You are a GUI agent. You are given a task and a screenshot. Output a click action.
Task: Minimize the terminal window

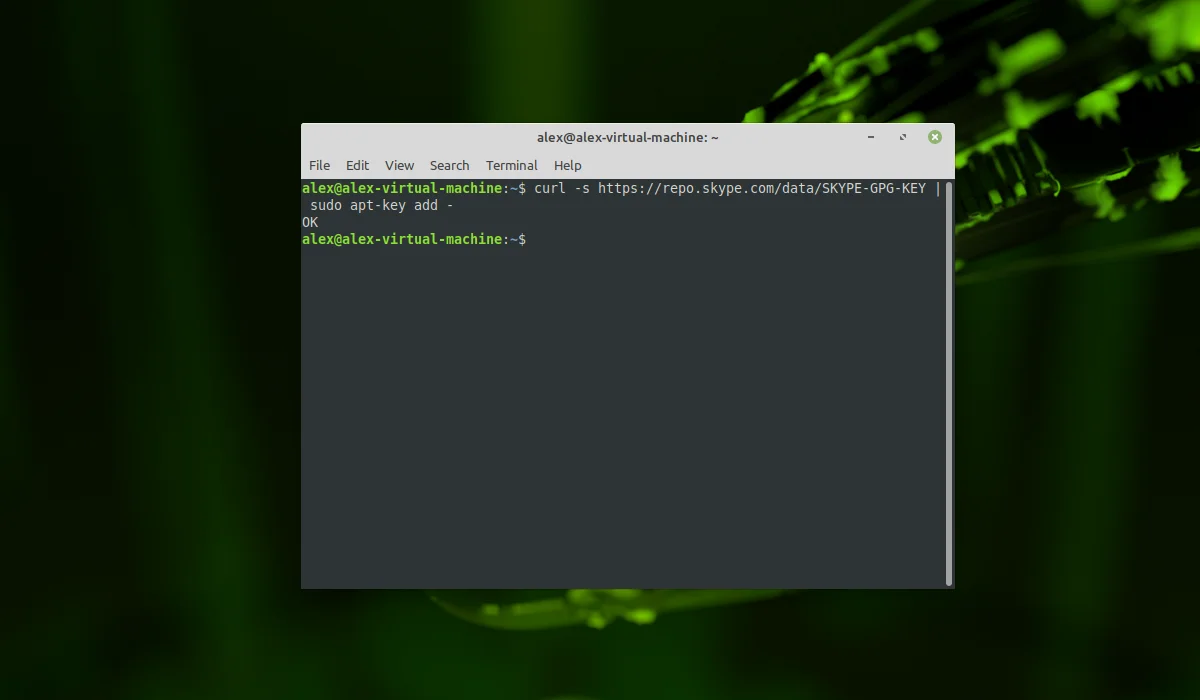coord(871,137)
